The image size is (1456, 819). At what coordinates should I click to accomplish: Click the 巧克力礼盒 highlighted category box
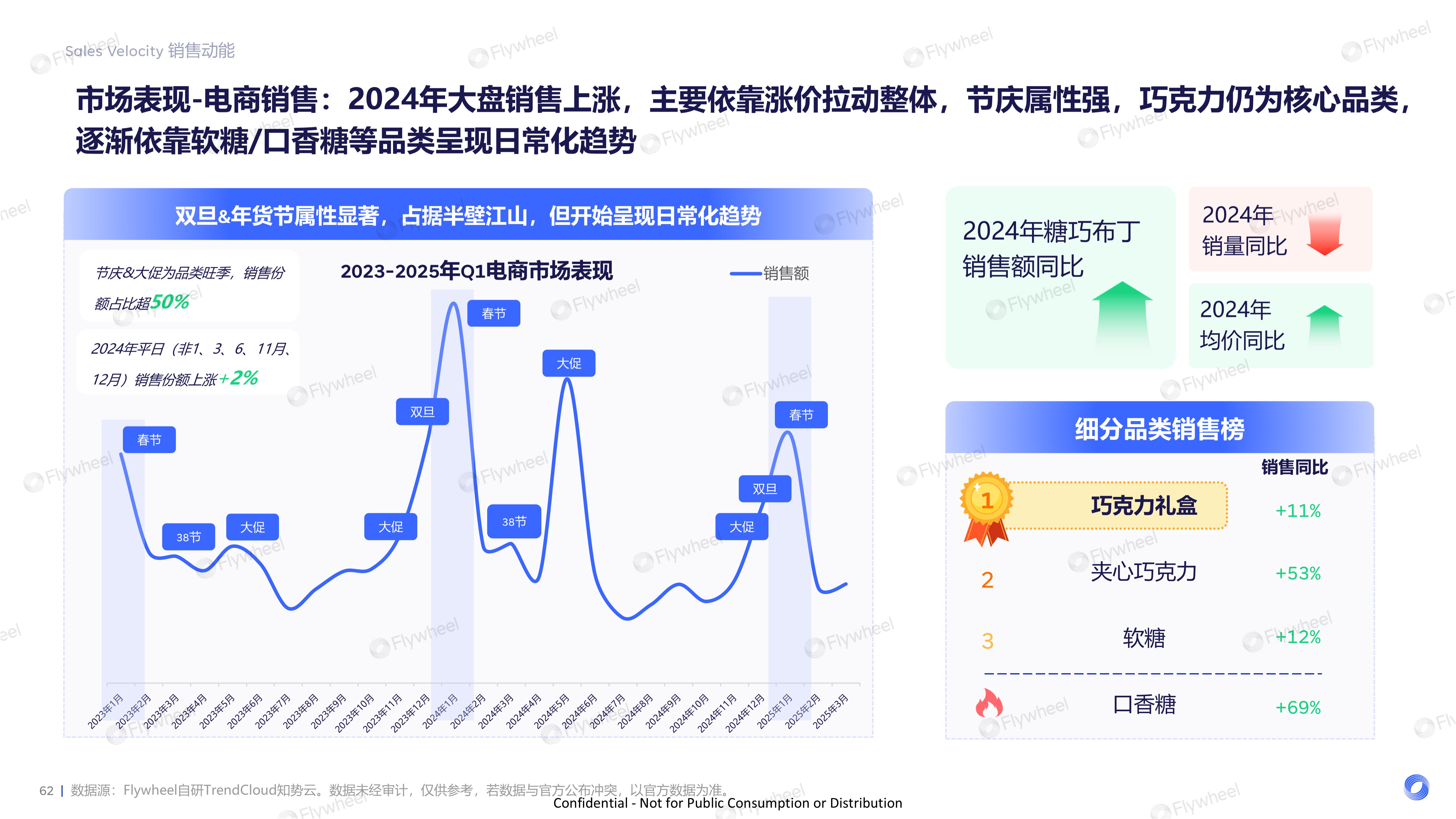pos(1144,505)
